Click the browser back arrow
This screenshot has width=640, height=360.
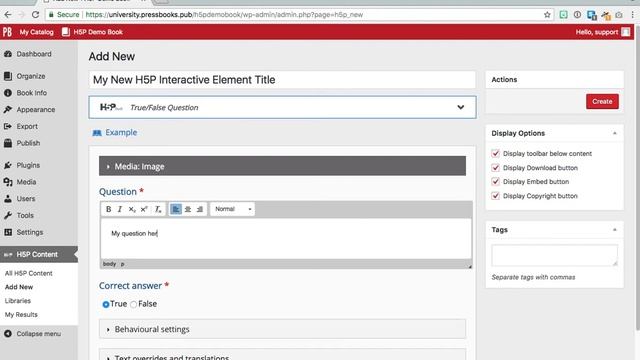point(8,15)
